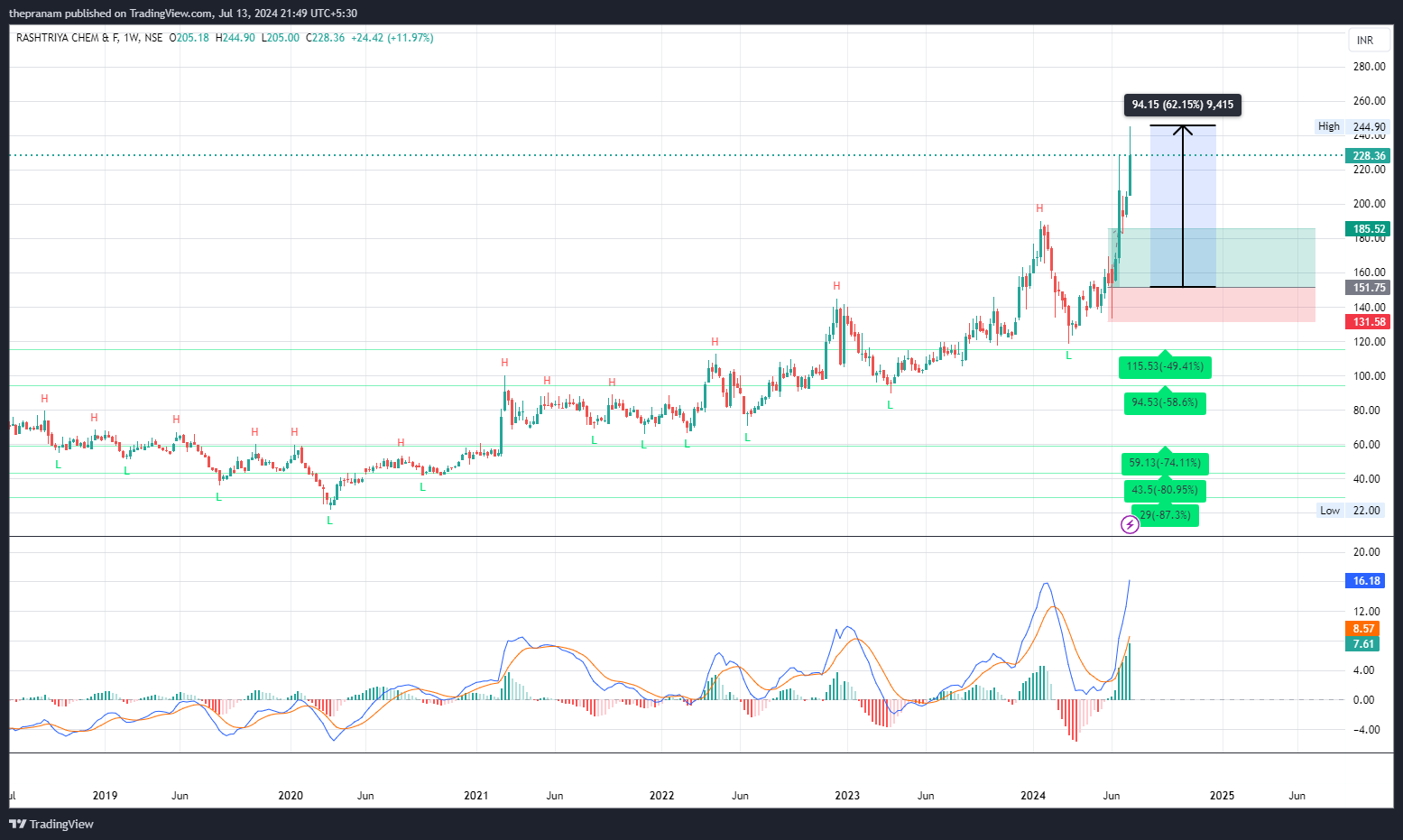1403x840 pixels.
Task: Select the 94.53(-58.6%) green level label
Action: click(x=1165, y=402)
